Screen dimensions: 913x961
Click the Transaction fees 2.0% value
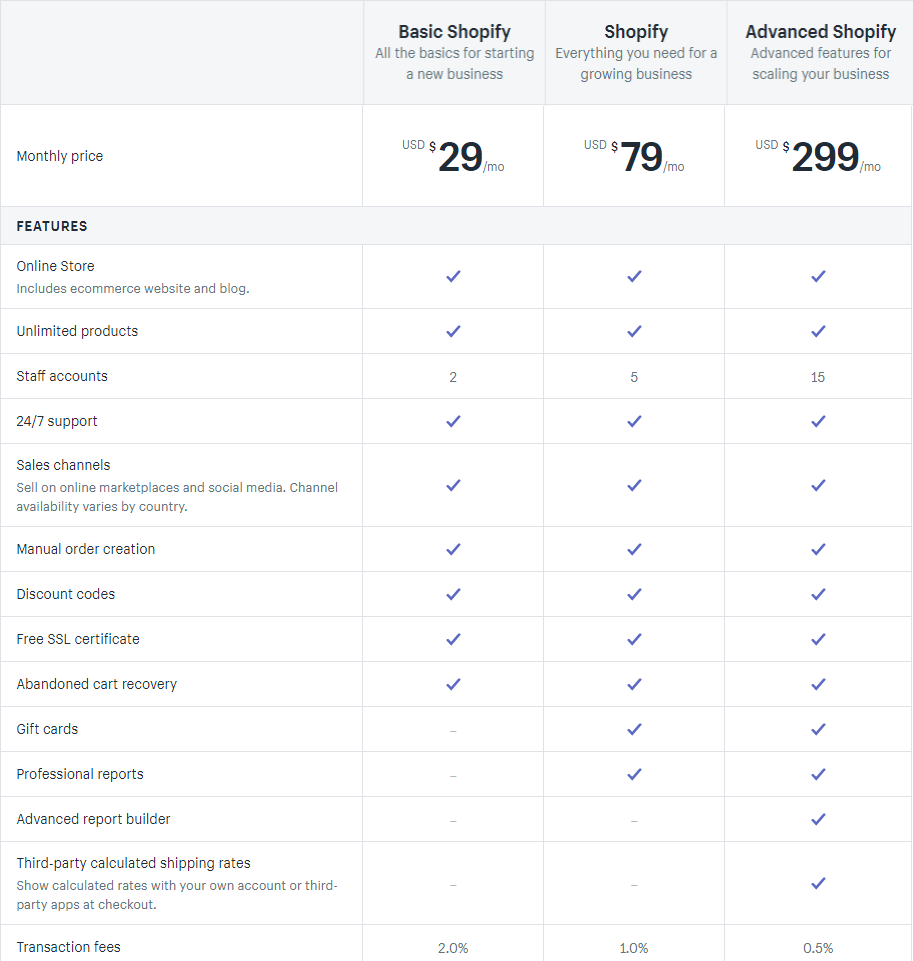(453, 948)
